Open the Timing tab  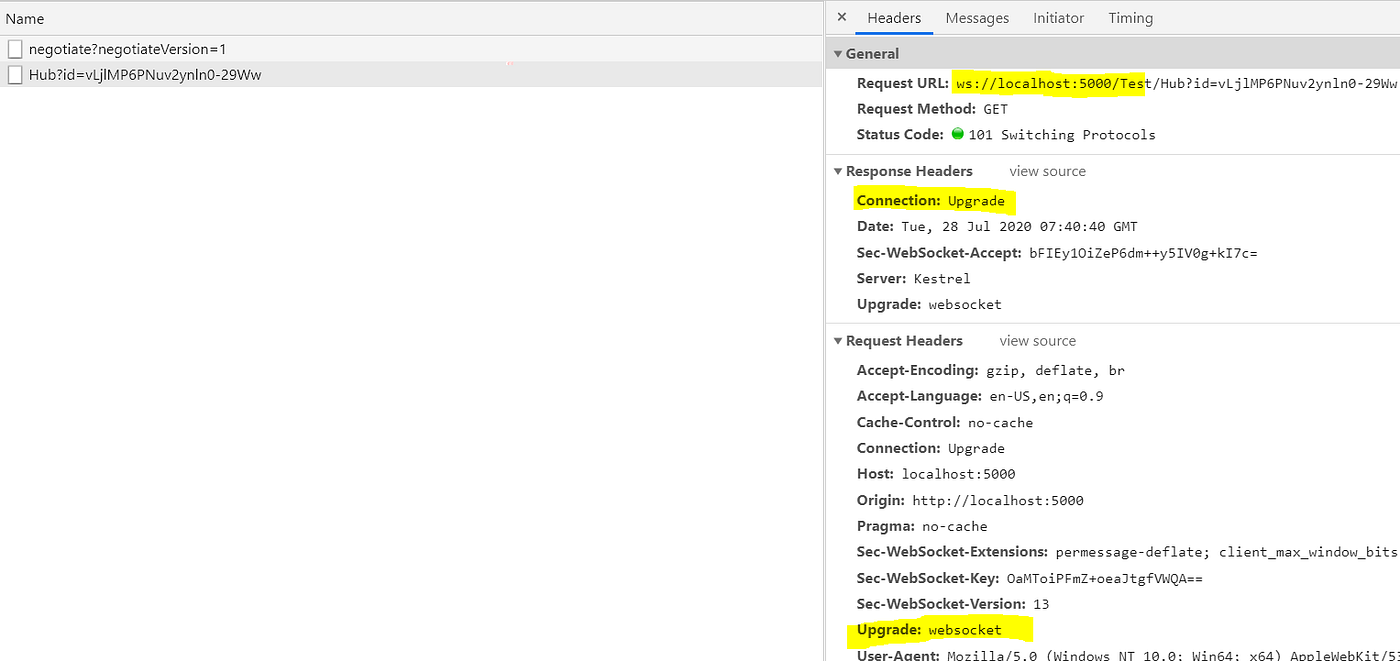(1130, 17)
